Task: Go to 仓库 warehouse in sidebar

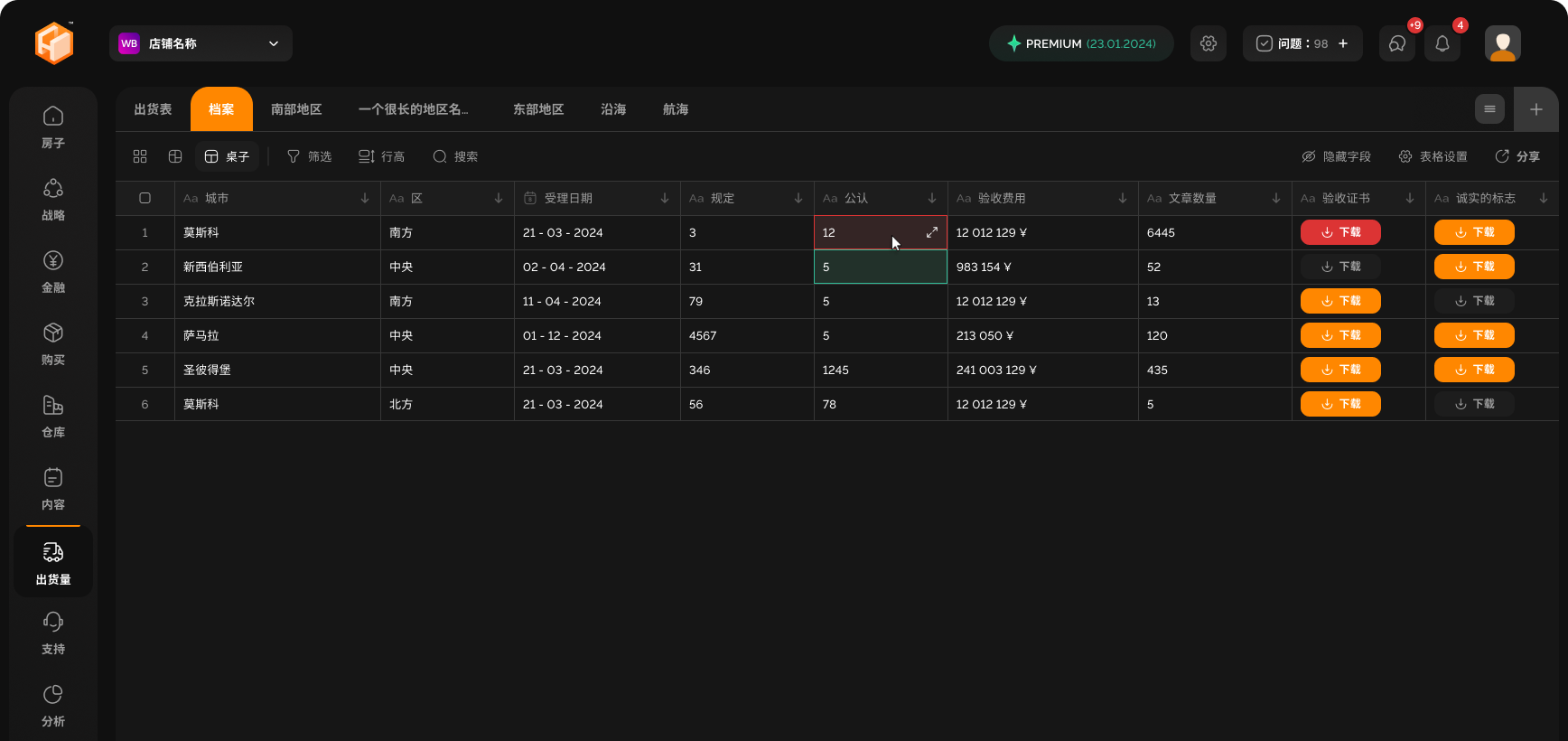Action: 53,416
